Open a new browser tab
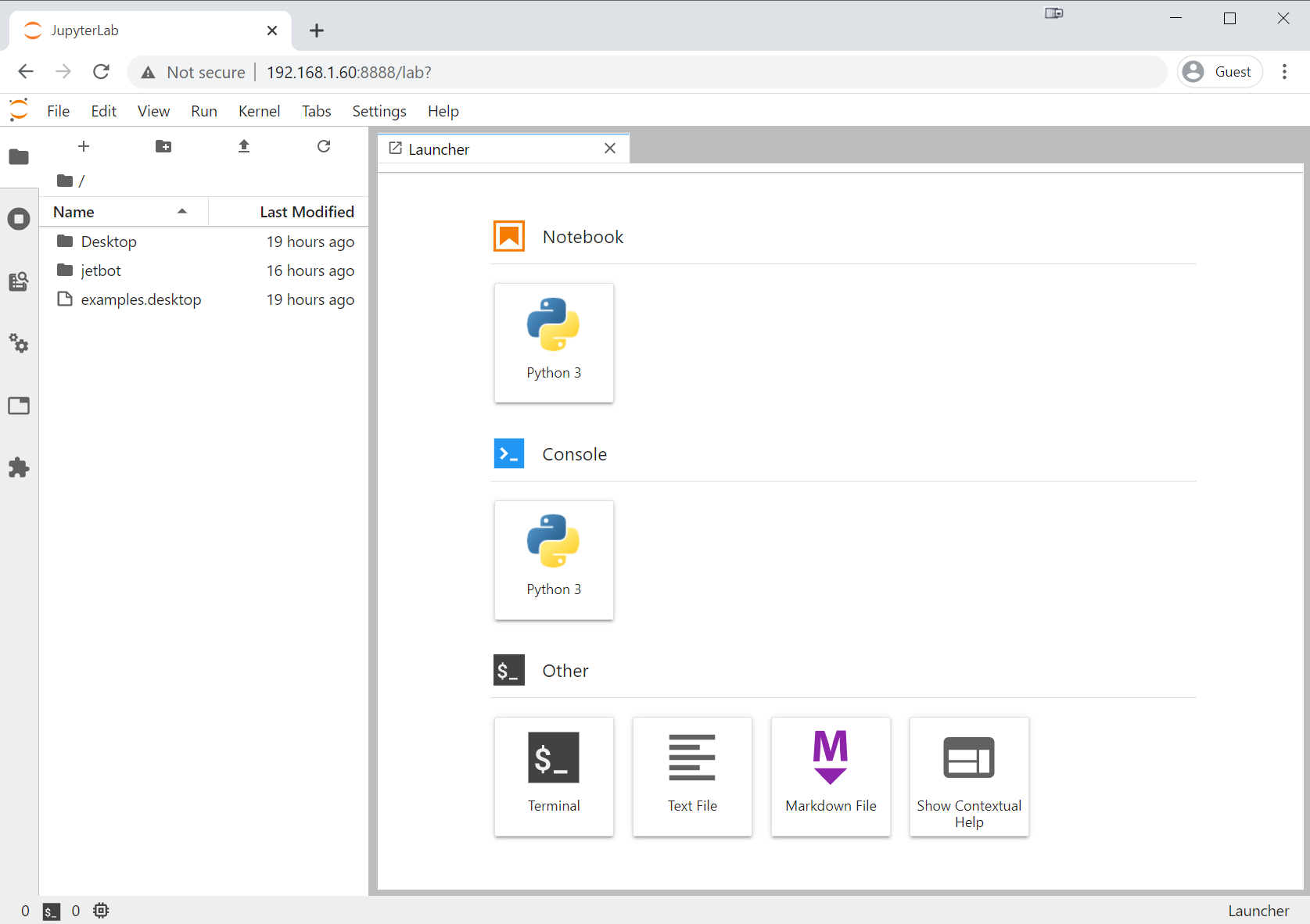Viewport: 1310px width, 924px height. 316,30
